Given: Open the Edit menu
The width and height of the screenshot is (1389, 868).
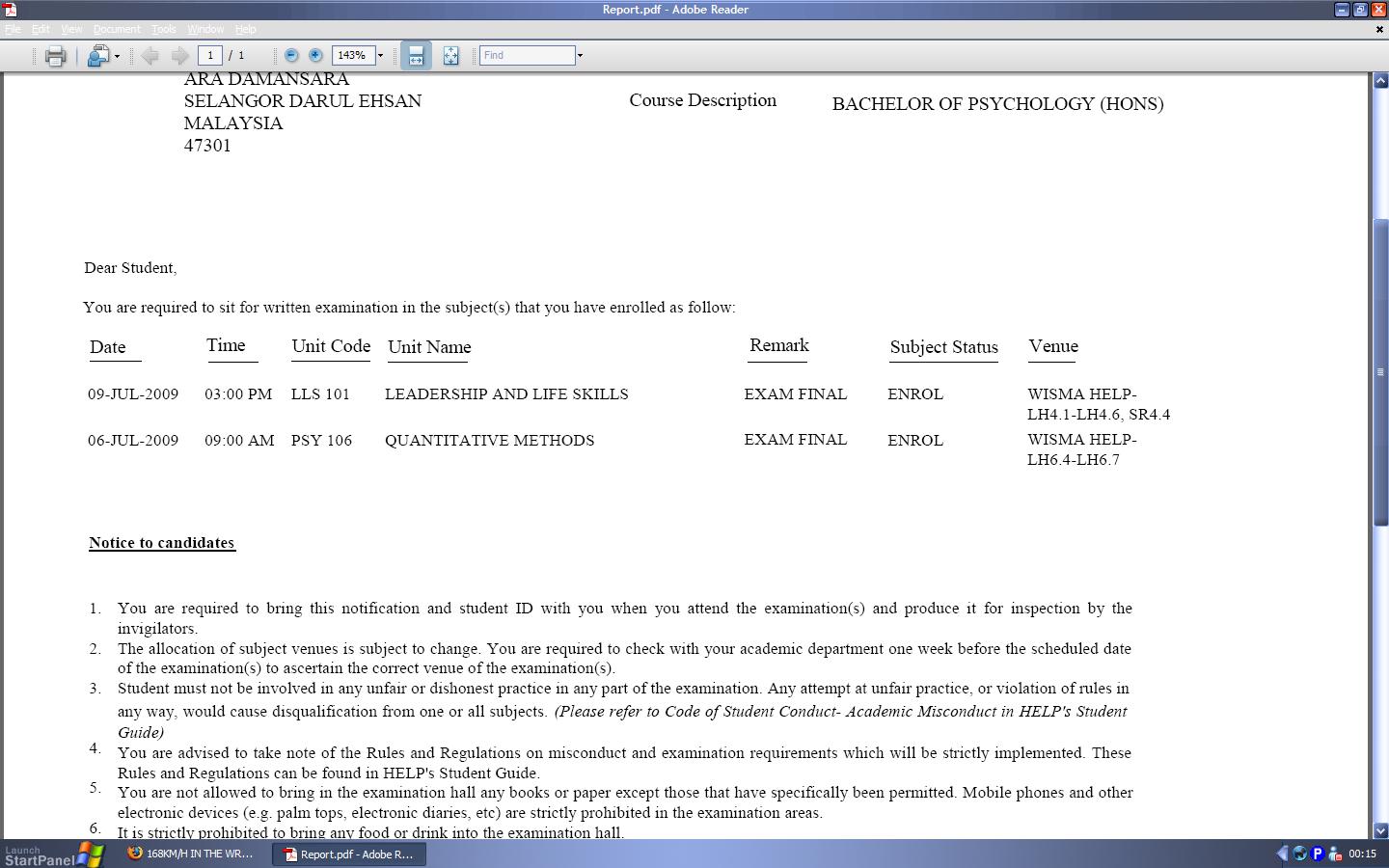Looking at the screenshot, I should pos(41,29).
